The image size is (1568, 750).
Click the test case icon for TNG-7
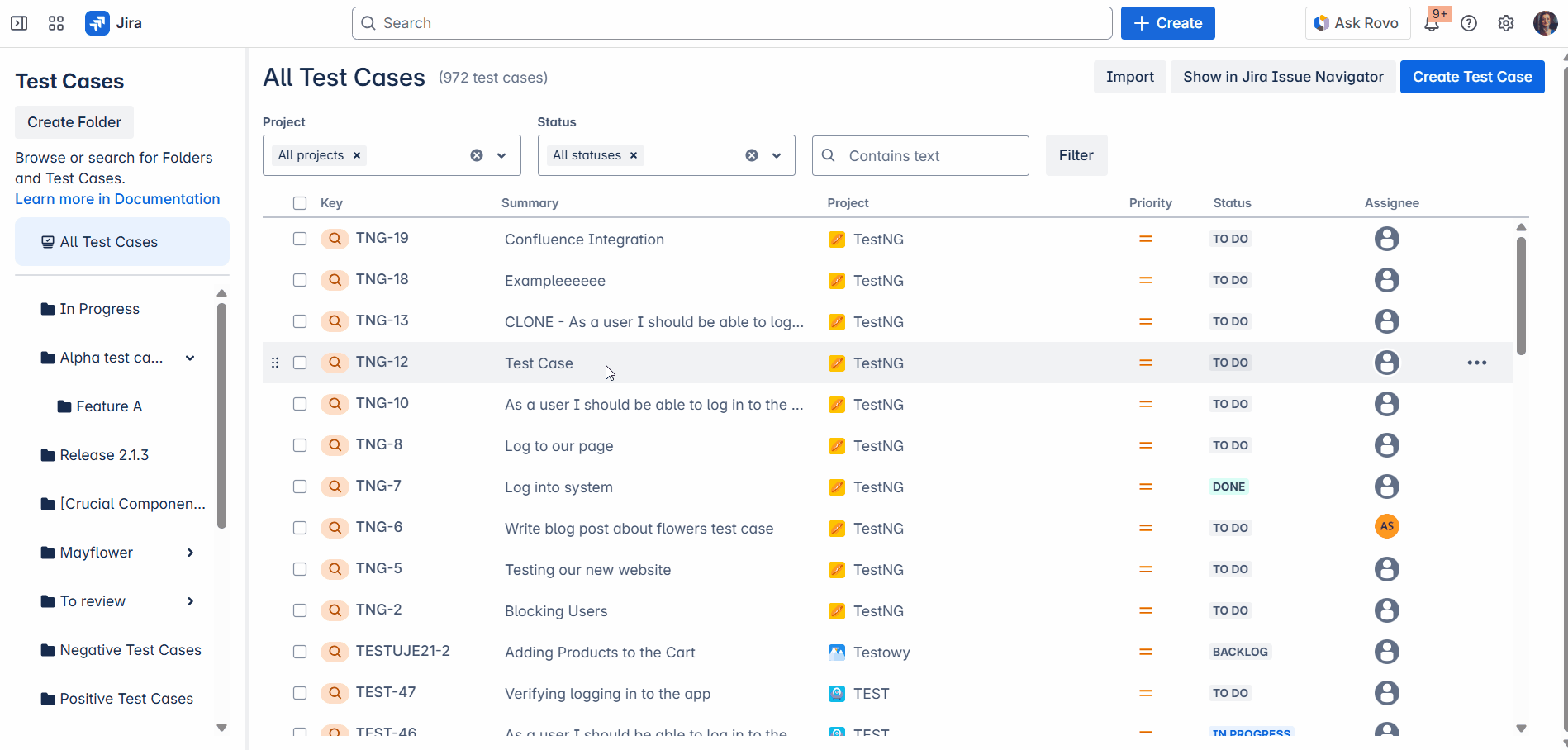(335, 487)
